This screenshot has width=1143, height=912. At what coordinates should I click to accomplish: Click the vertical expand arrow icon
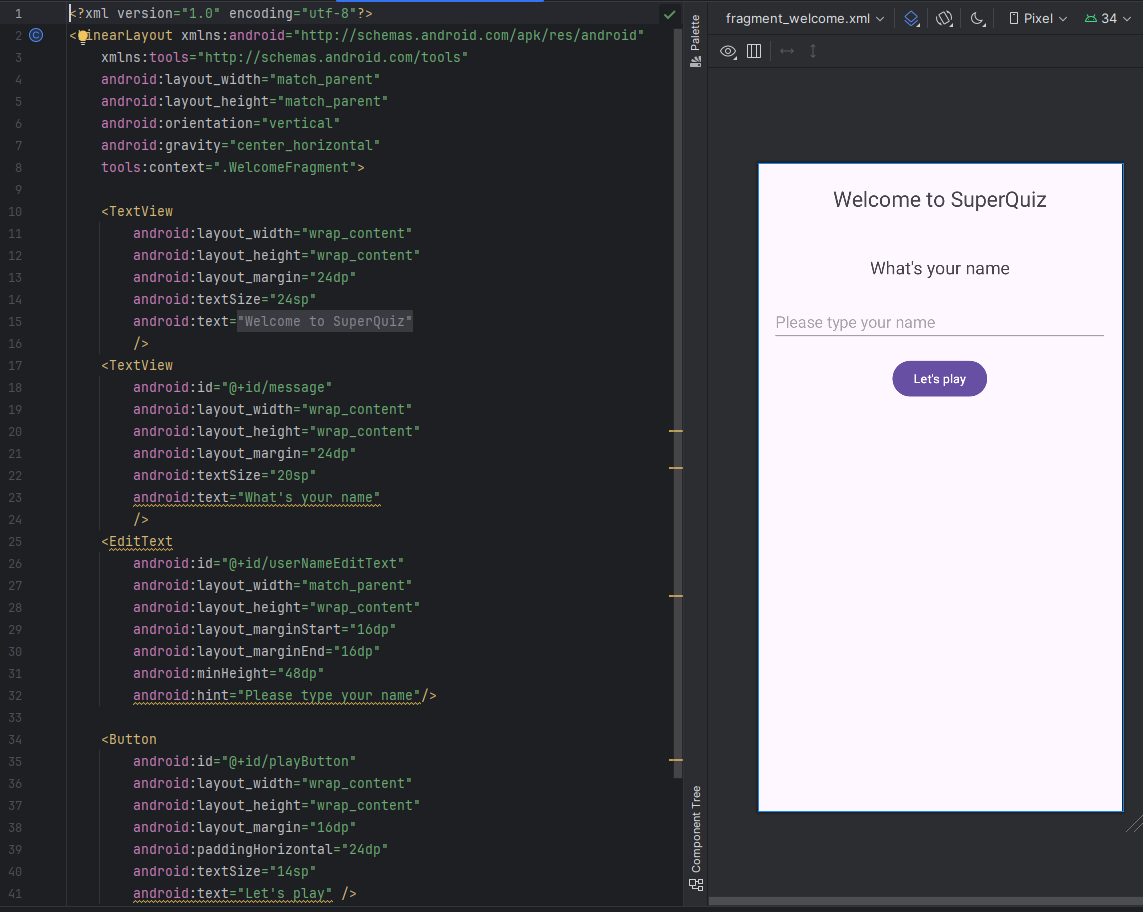click(x=813, y=51)
